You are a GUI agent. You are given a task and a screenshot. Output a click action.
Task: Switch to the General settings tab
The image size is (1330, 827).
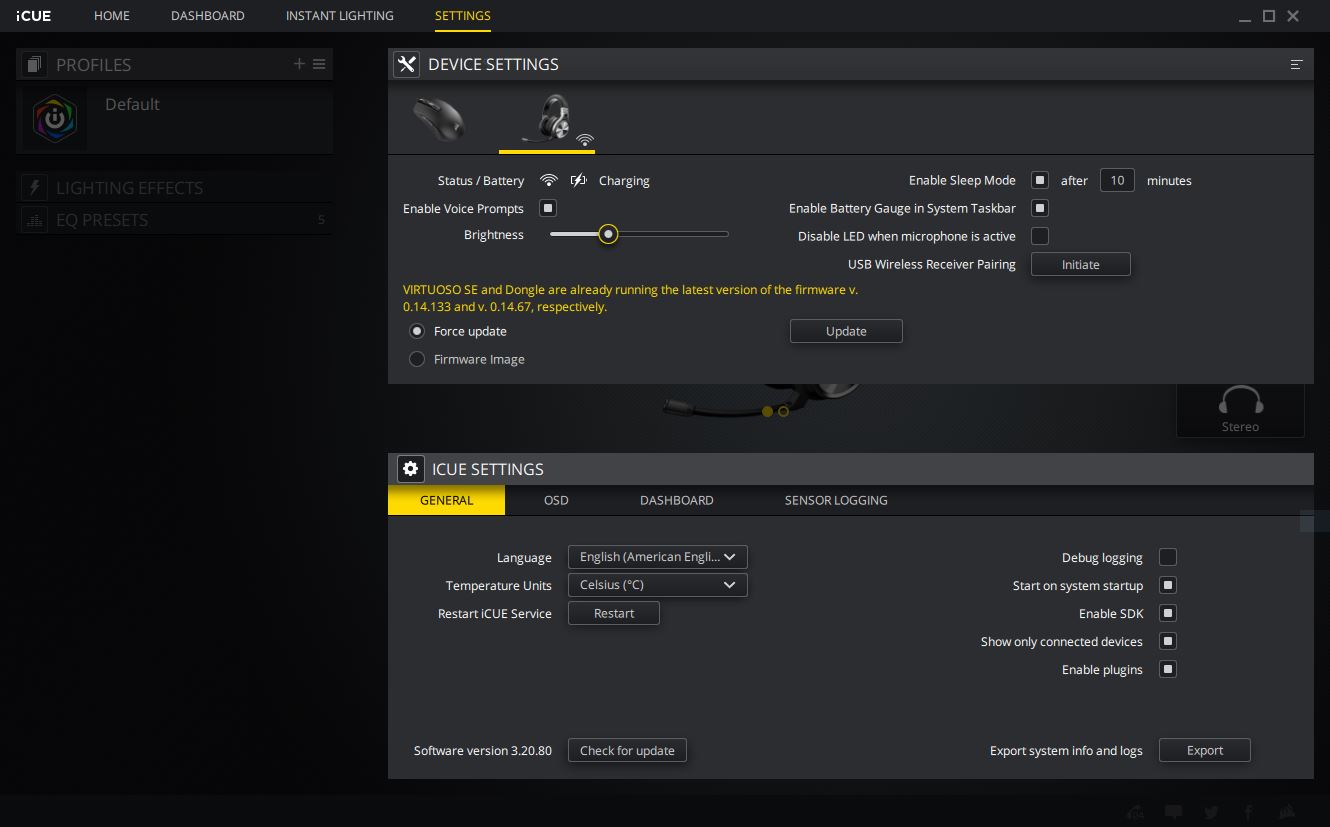click(x=447, y=500)
